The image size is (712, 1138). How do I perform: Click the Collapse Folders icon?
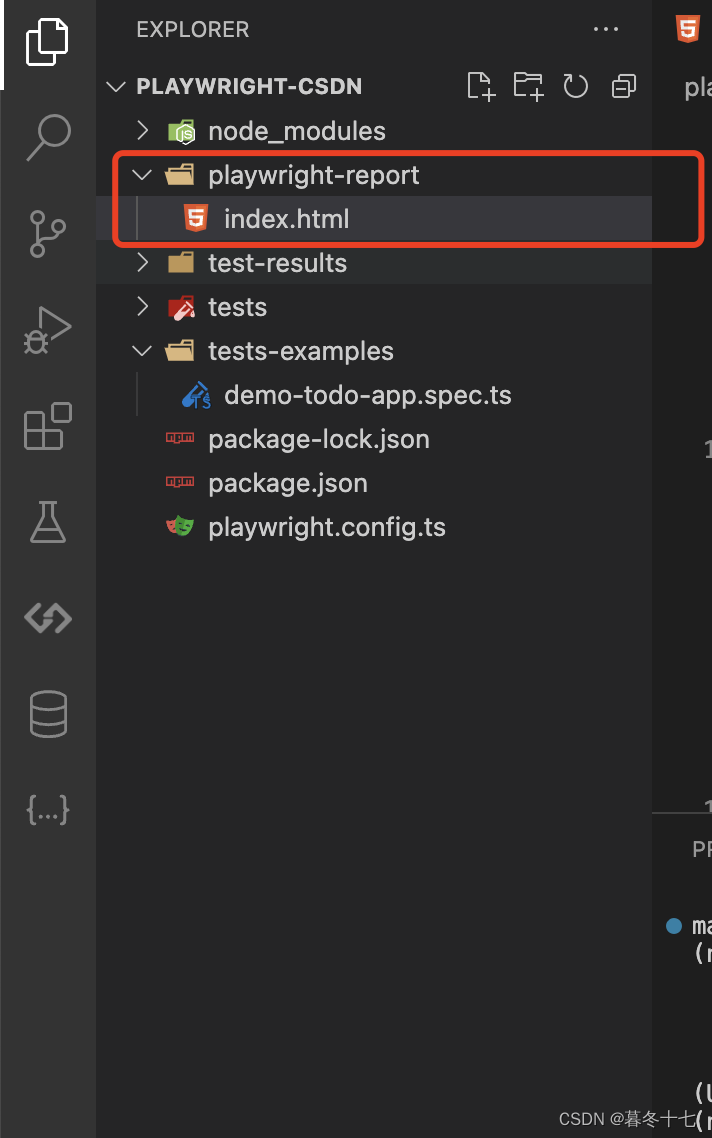click(623, 86)
